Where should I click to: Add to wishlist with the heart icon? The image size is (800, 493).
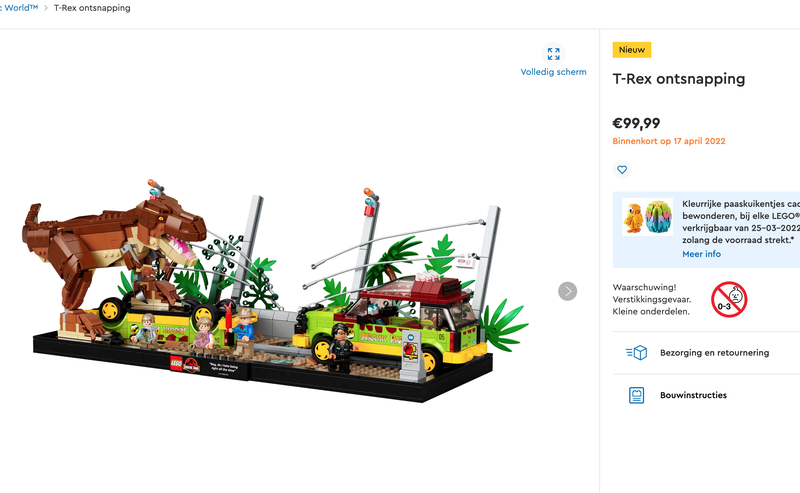click(622, 169)
